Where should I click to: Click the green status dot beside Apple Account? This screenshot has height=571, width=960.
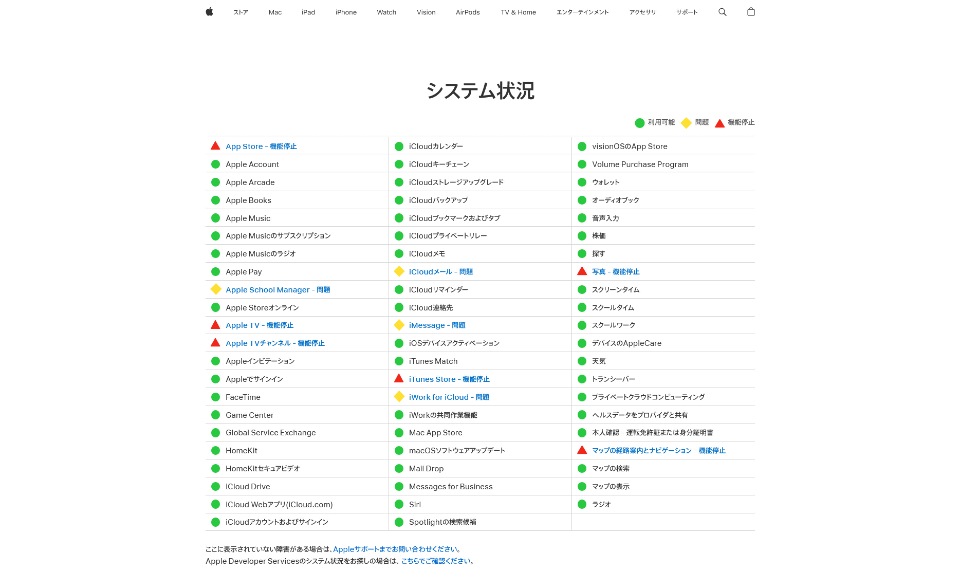(216, 164)
